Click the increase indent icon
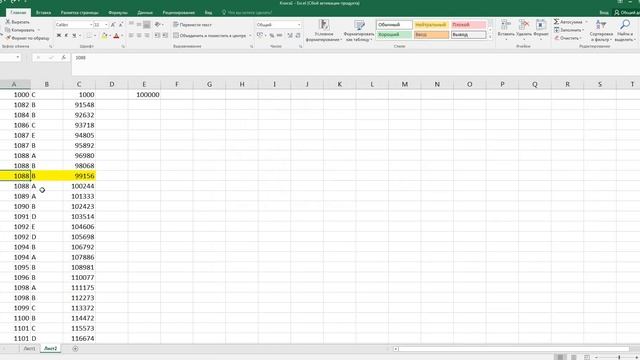The height and width of the screenshot is (360, 640). (x=165, y=36)
